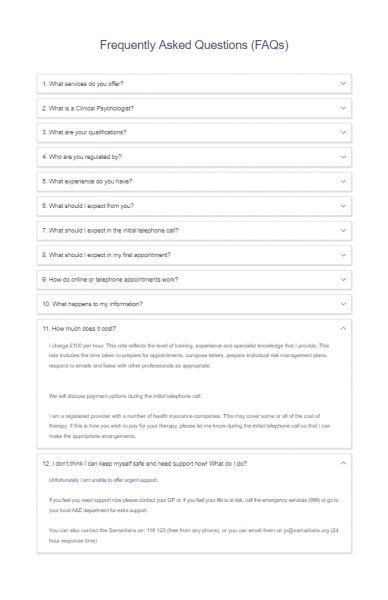Select the 'Who are you regulated by?' heading
This screenshot has height=600, width=388.
point(82,157)
